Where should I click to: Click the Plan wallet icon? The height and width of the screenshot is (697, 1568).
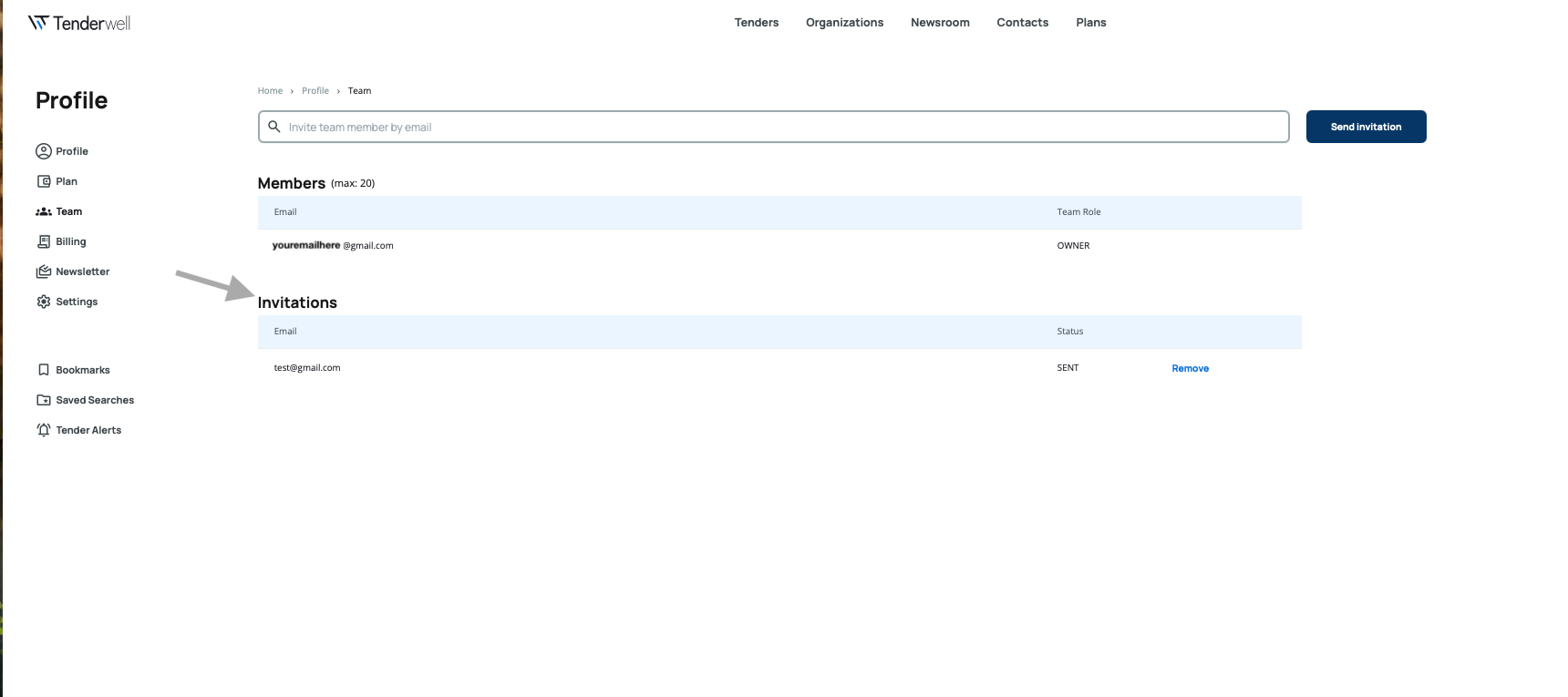(x=43, y=181)
